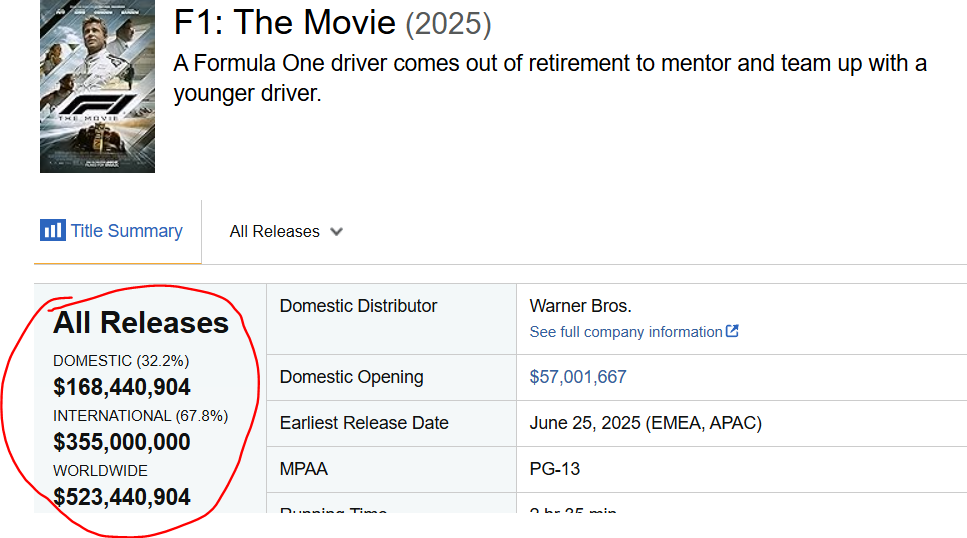Expand the All Releases dropdown

[275, 231]
